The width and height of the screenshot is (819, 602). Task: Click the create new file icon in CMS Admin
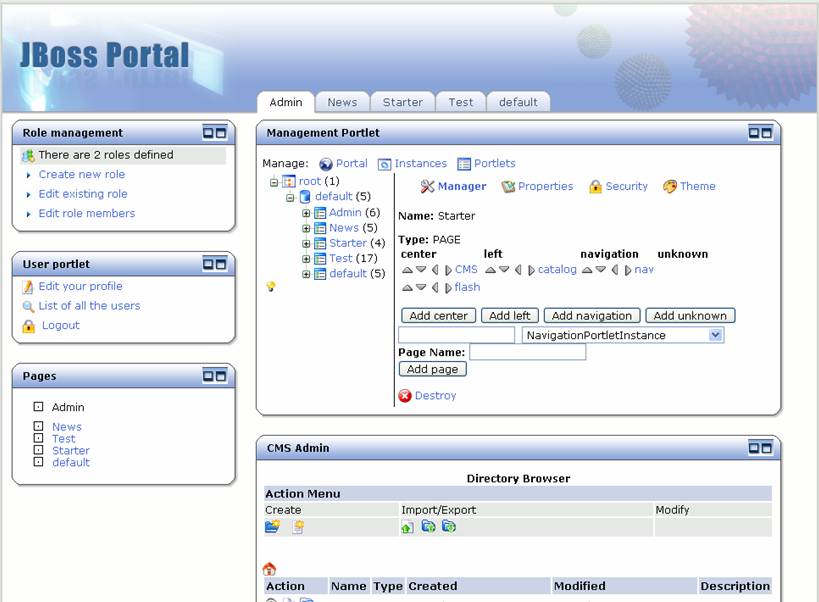coord(298,527)
